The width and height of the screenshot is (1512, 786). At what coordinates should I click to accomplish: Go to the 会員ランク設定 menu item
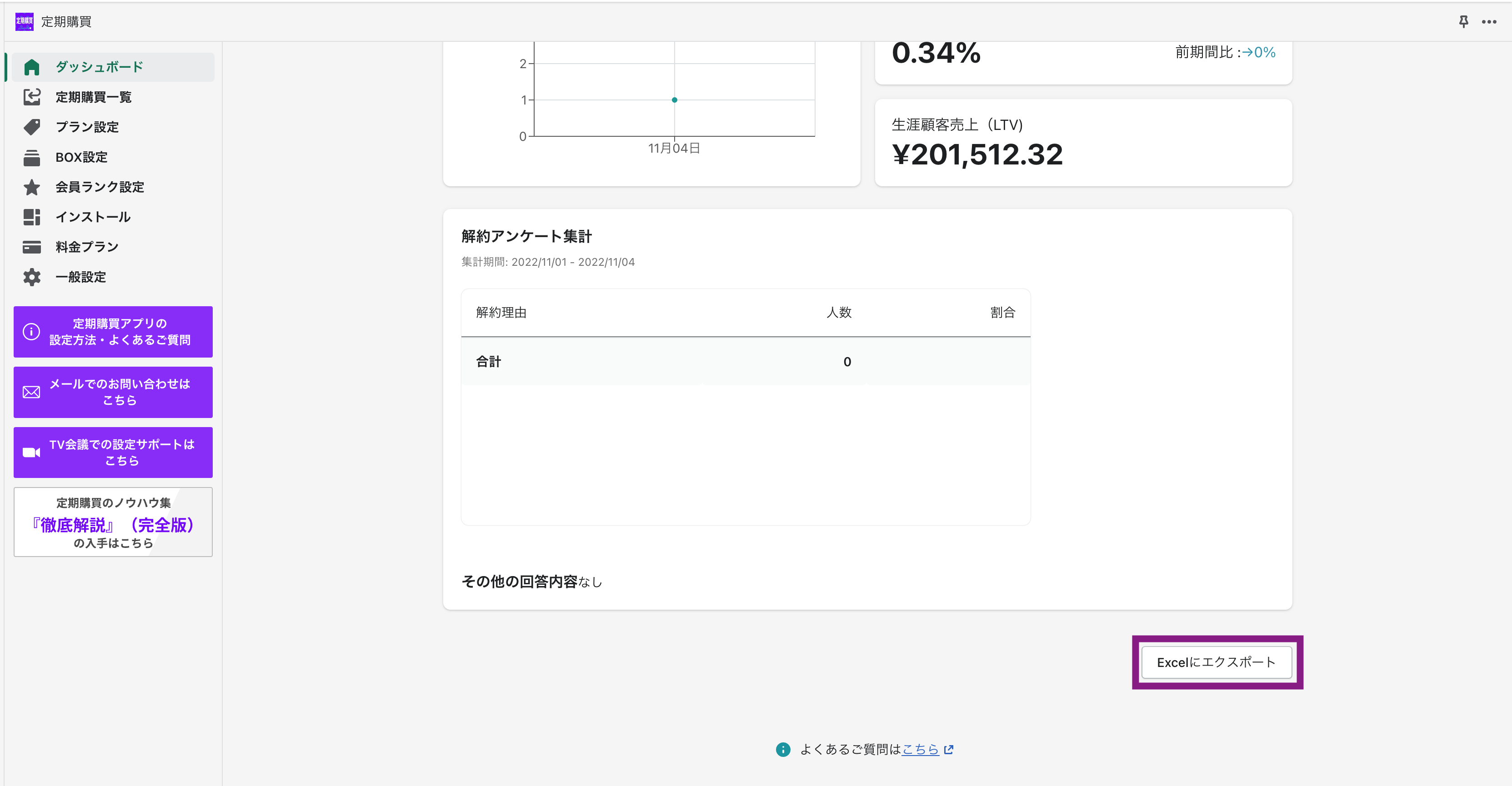100,187
